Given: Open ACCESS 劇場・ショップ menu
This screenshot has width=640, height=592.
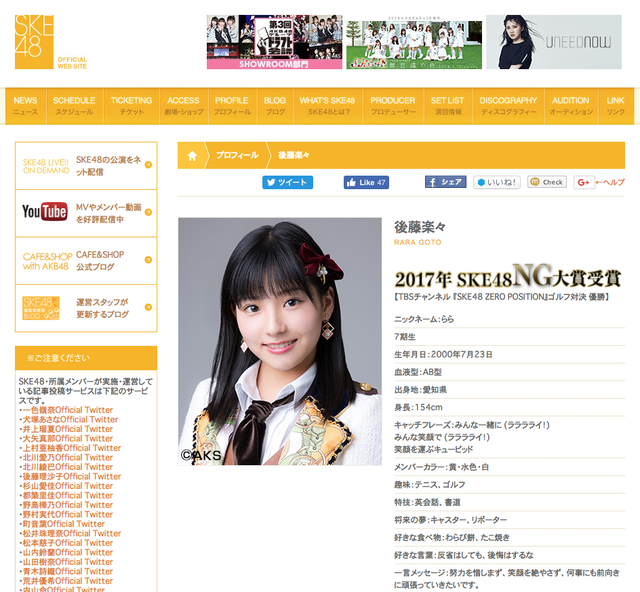Looking at the screenshot, I should pos(183,106).
